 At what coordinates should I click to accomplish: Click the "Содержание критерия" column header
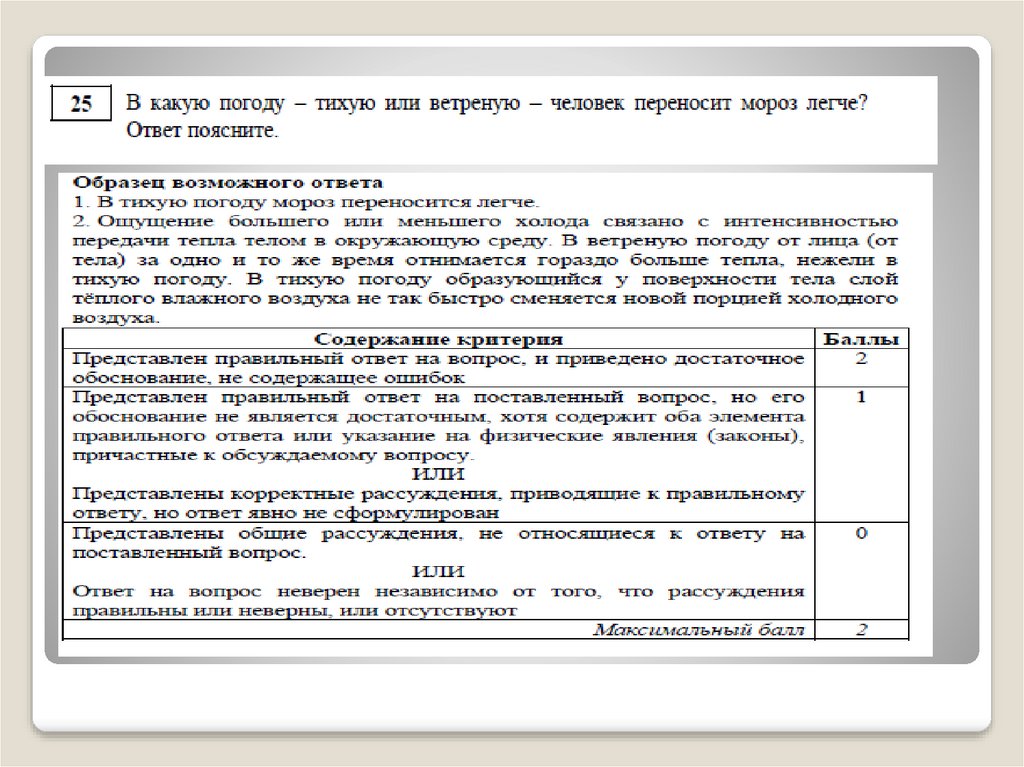pos(438,339)
